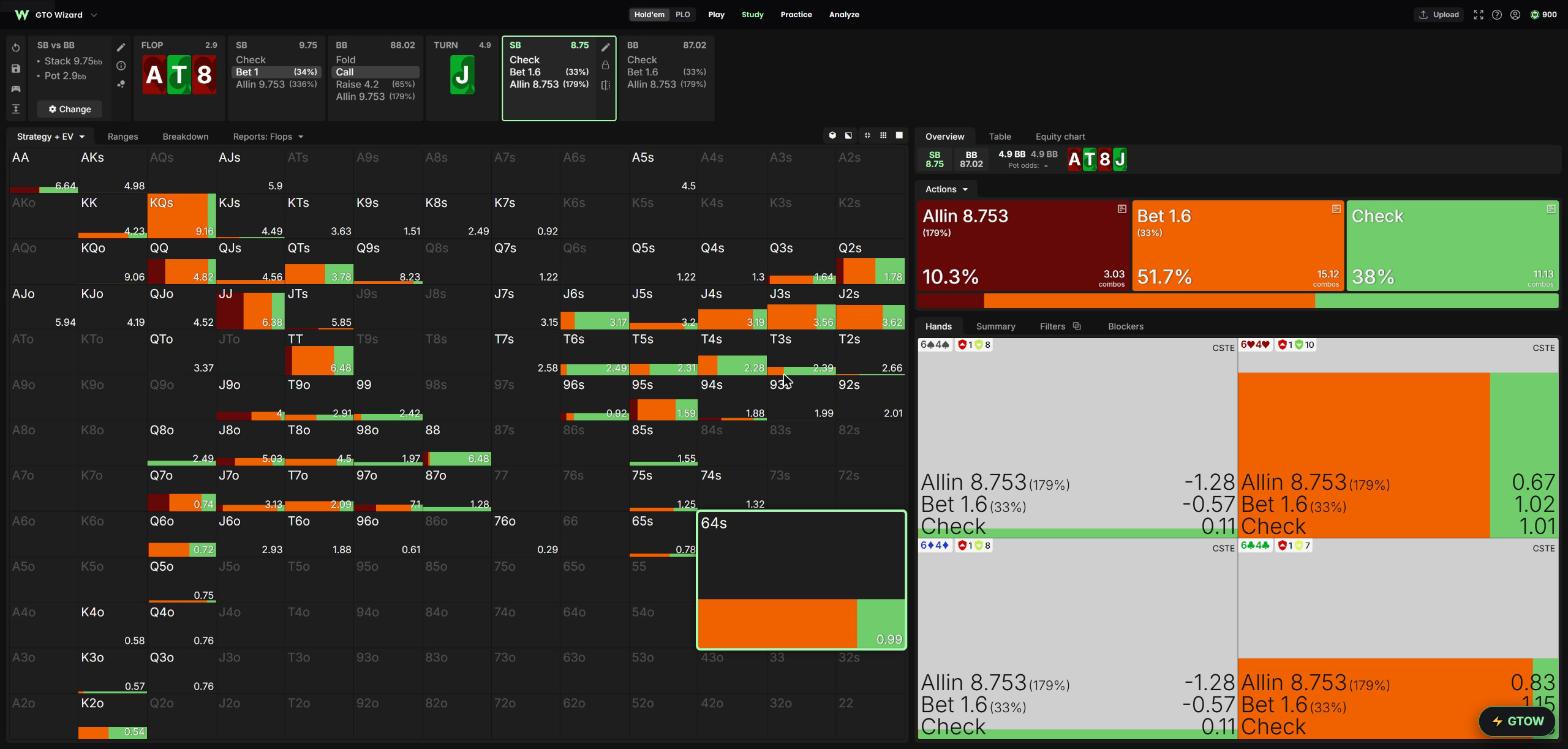Open the Blockers tab
This screenshot has height=749, width=1568.
coord(1126,326)
